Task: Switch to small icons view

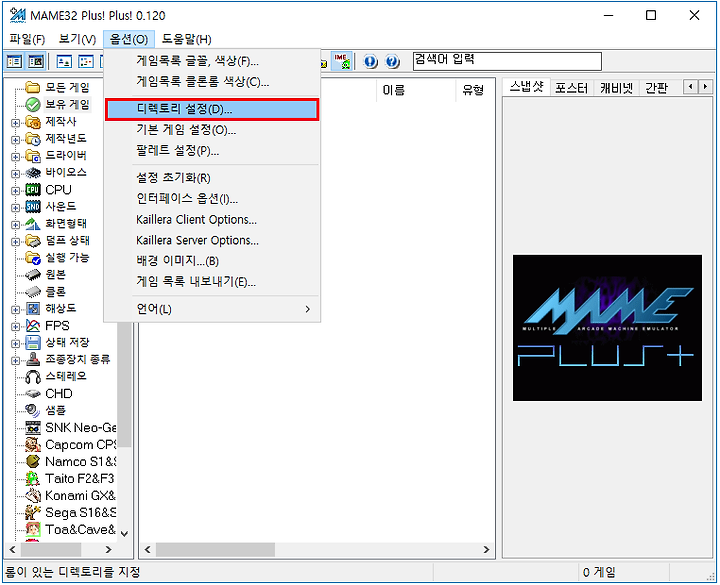Action: [86, 61]
